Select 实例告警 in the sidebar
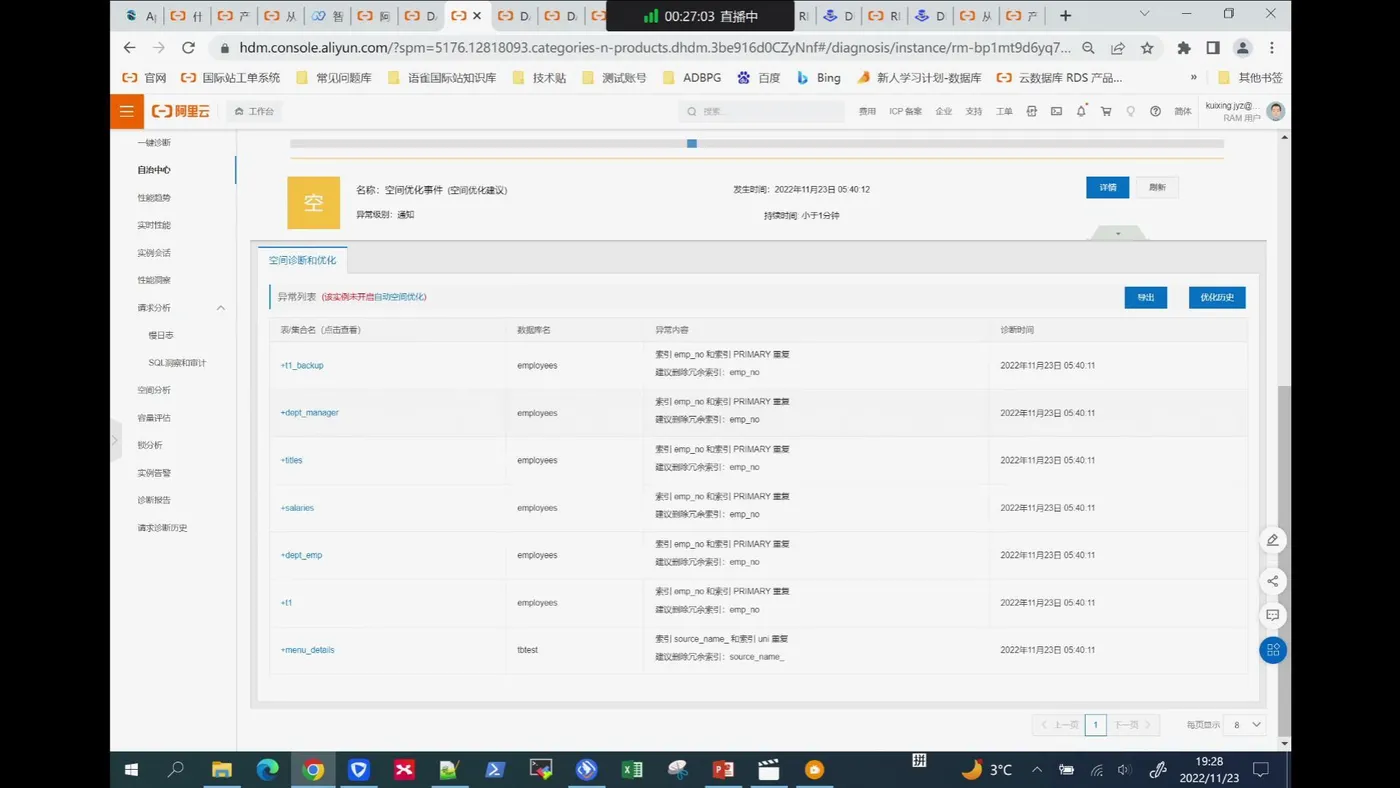Image resolution: width=1400 pixels, height=788 pixels. (x=154, y=472)
